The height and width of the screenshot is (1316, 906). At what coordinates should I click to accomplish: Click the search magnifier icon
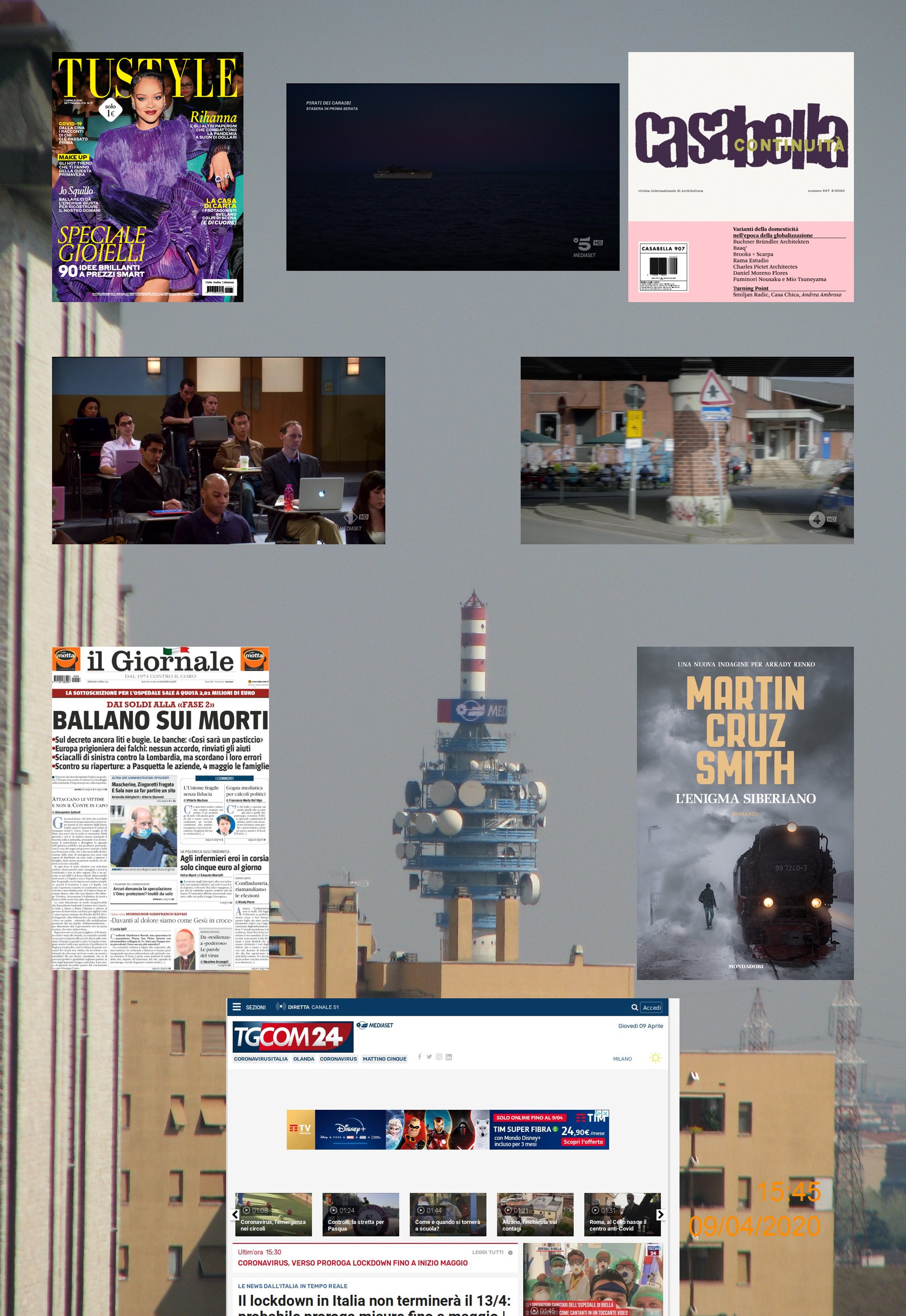[x=635, y=1007]
